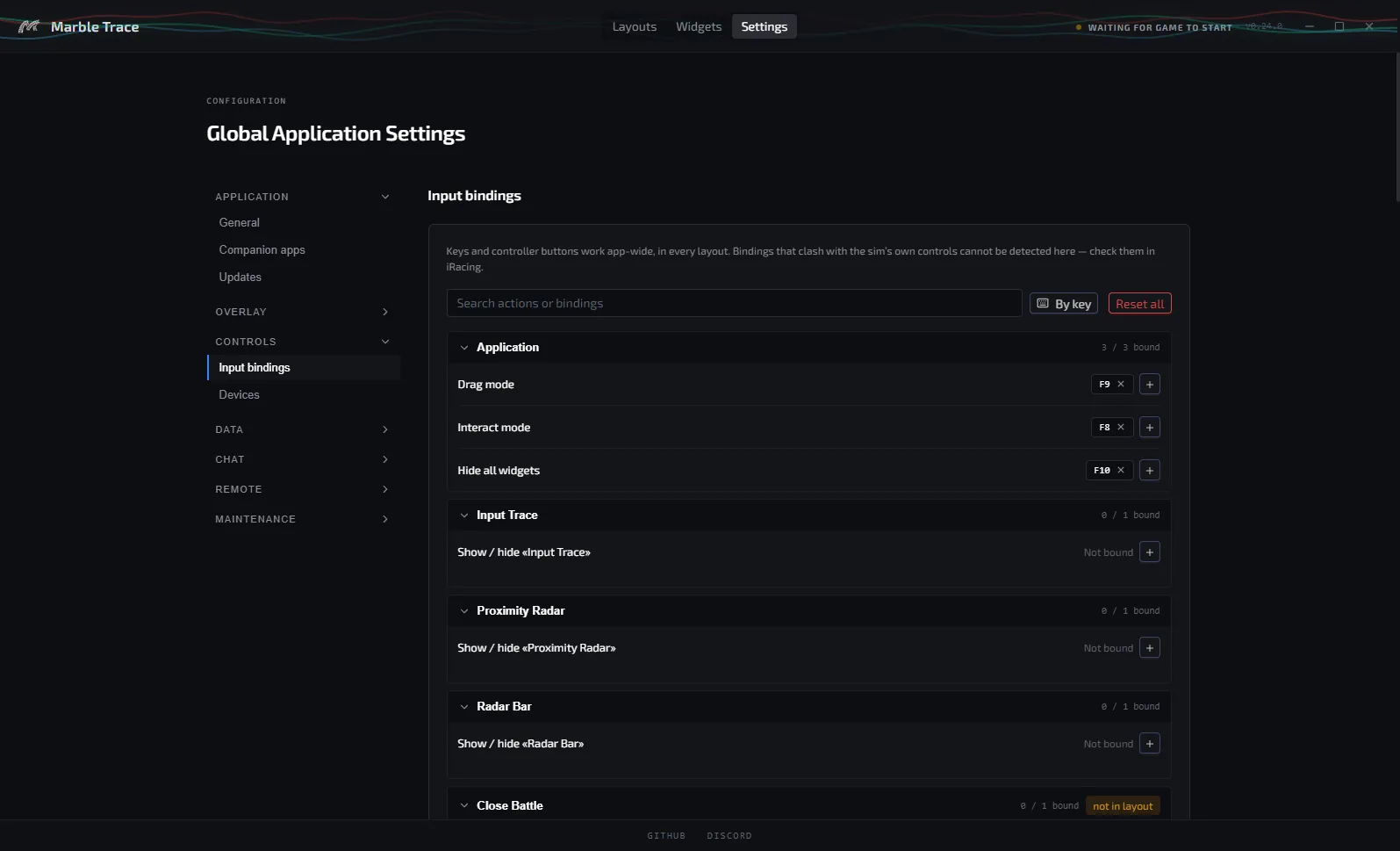Viewport: 1400px width, 851px height.
Task: Click the Reset all button
Action: point(1139,303)
